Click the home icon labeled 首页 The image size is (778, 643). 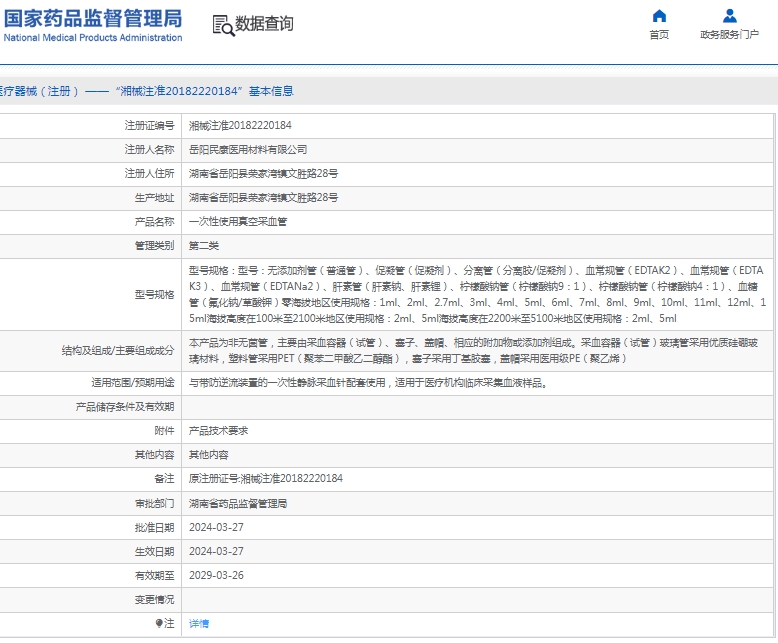(659, 16)
